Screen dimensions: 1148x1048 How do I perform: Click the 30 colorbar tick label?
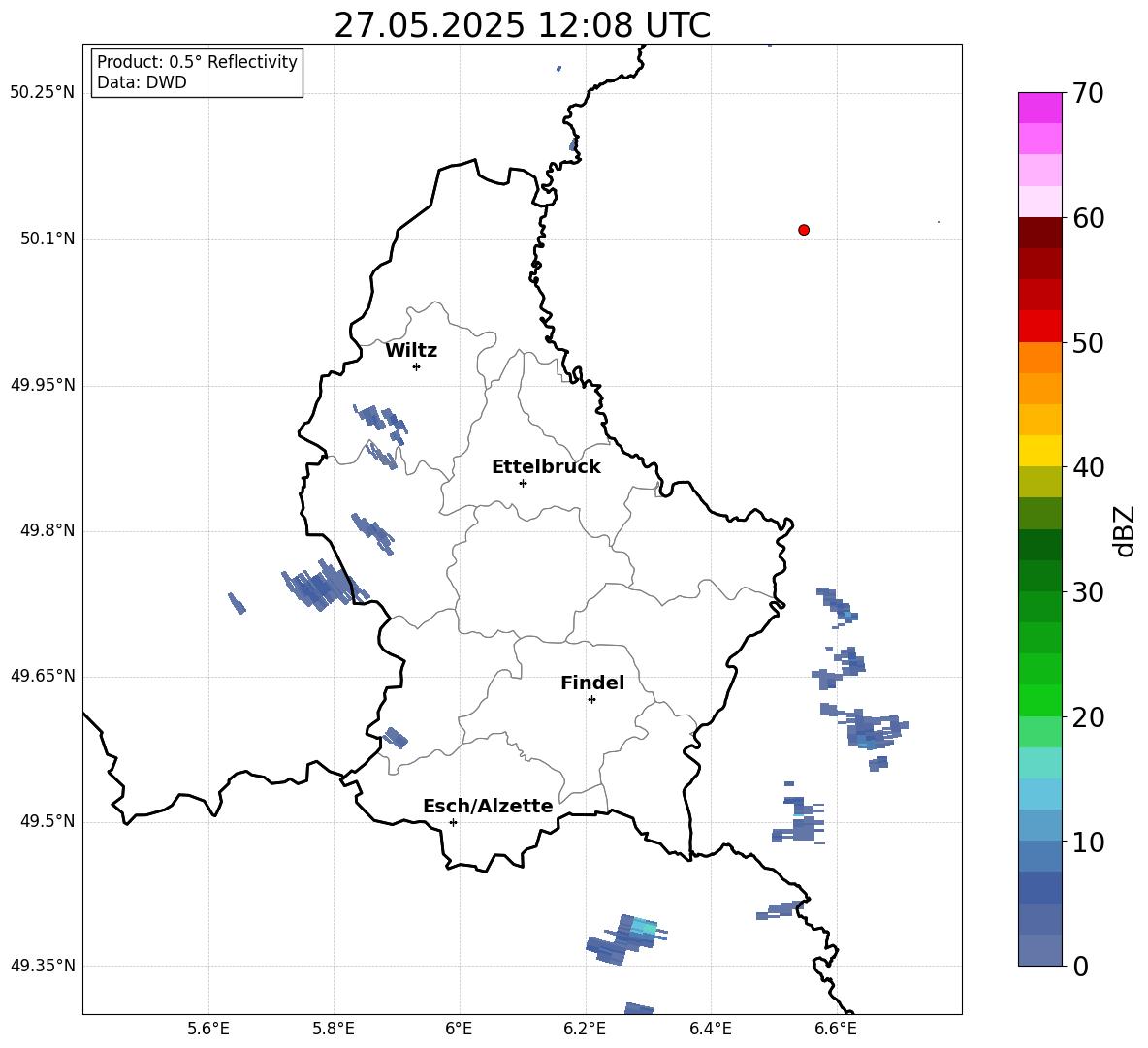click(1088, 592)
